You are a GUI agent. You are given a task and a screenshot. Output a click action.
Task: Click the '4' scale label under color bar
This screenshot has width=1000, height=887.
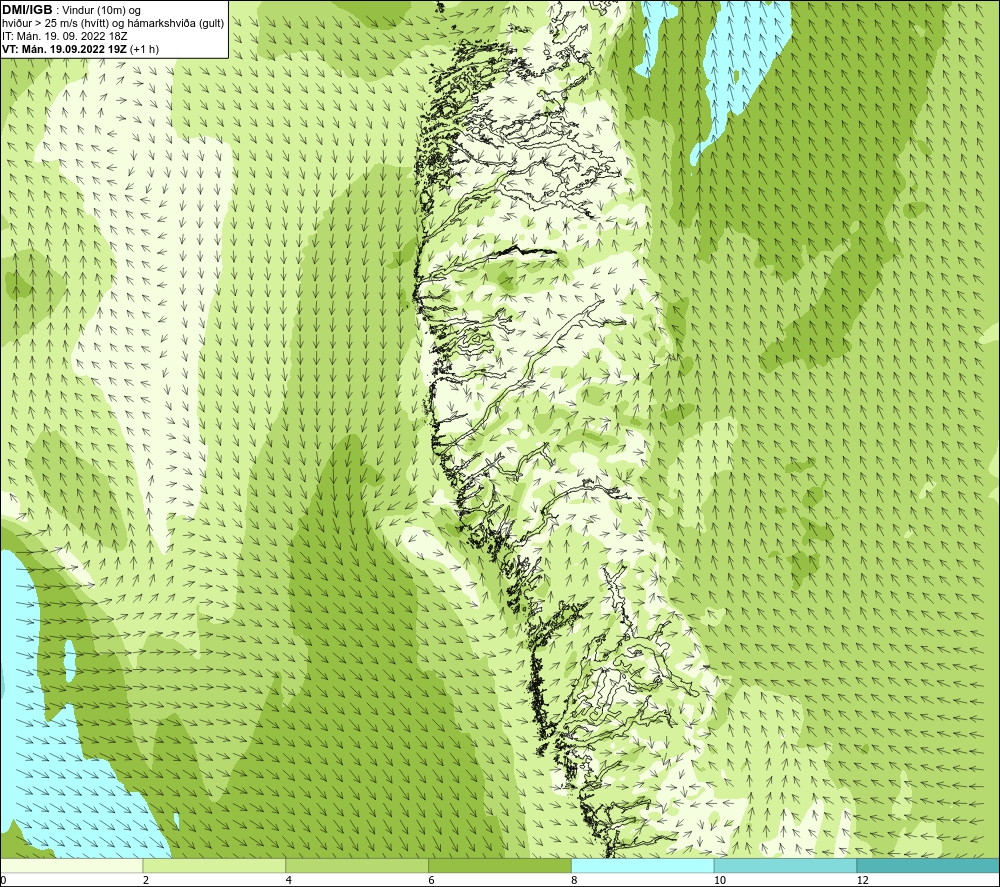tap(289, 880)
